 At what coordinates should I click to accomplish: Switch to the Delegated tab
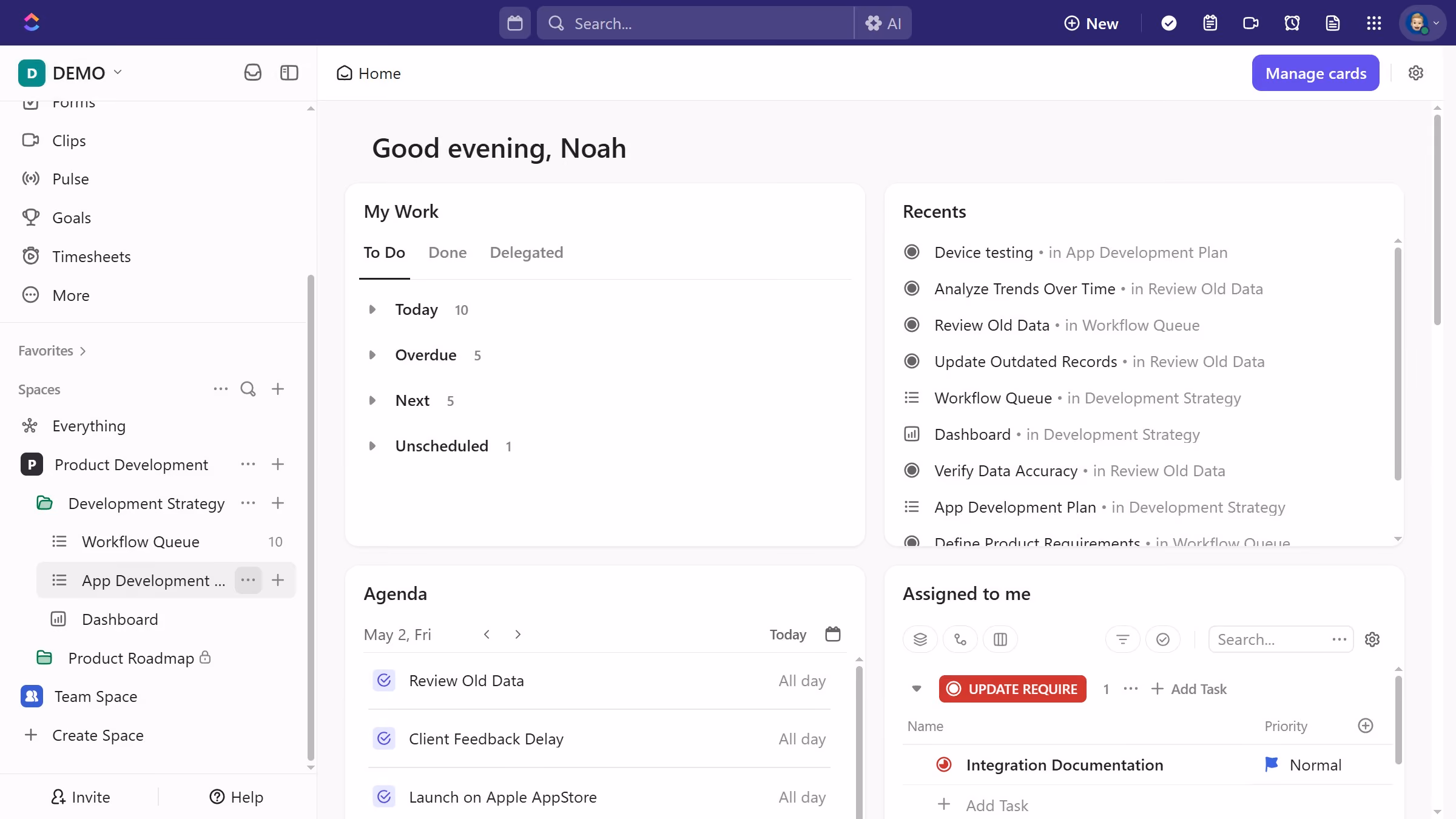527,252
